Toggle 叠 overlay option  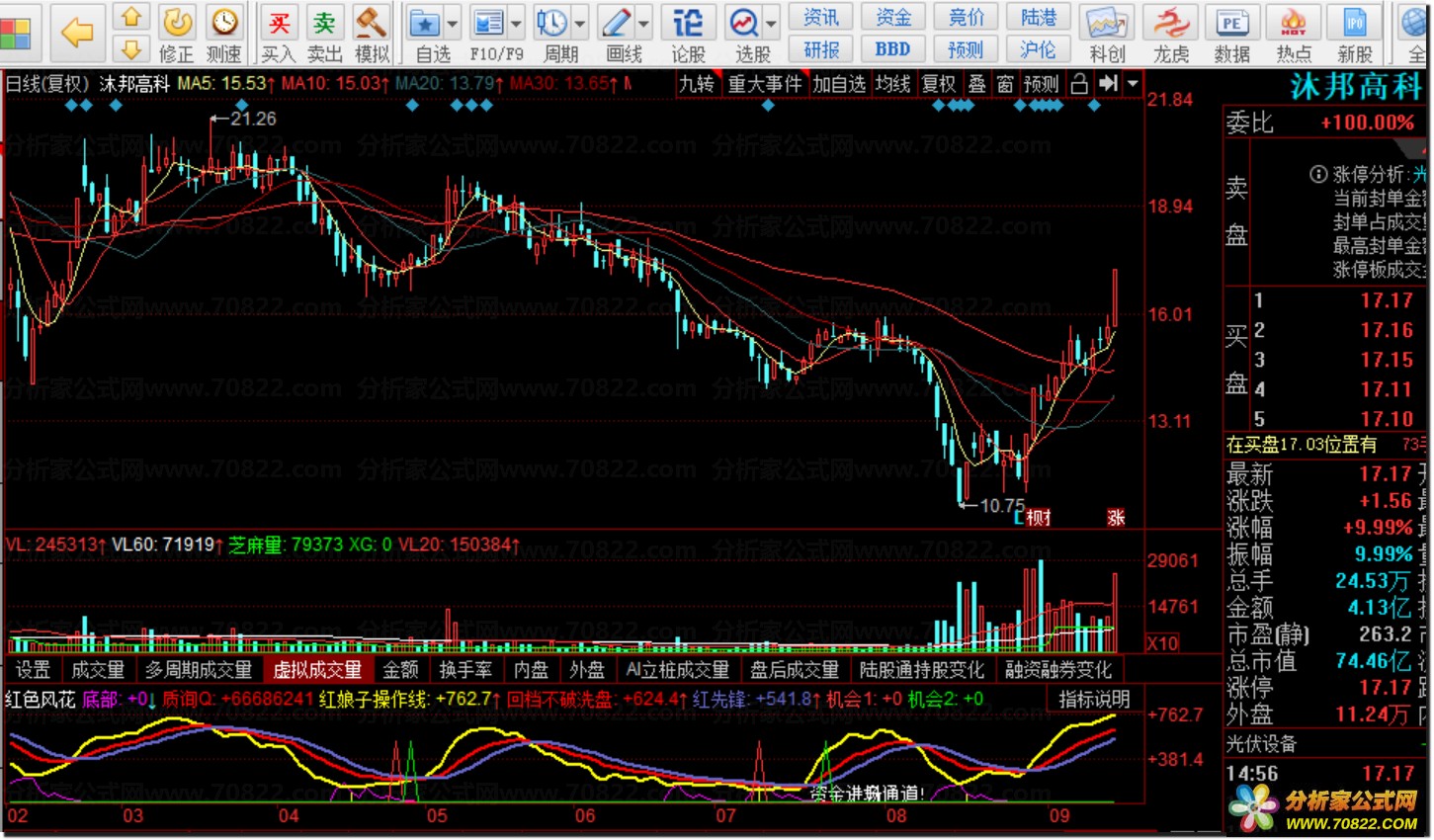(x=977, y=84)
